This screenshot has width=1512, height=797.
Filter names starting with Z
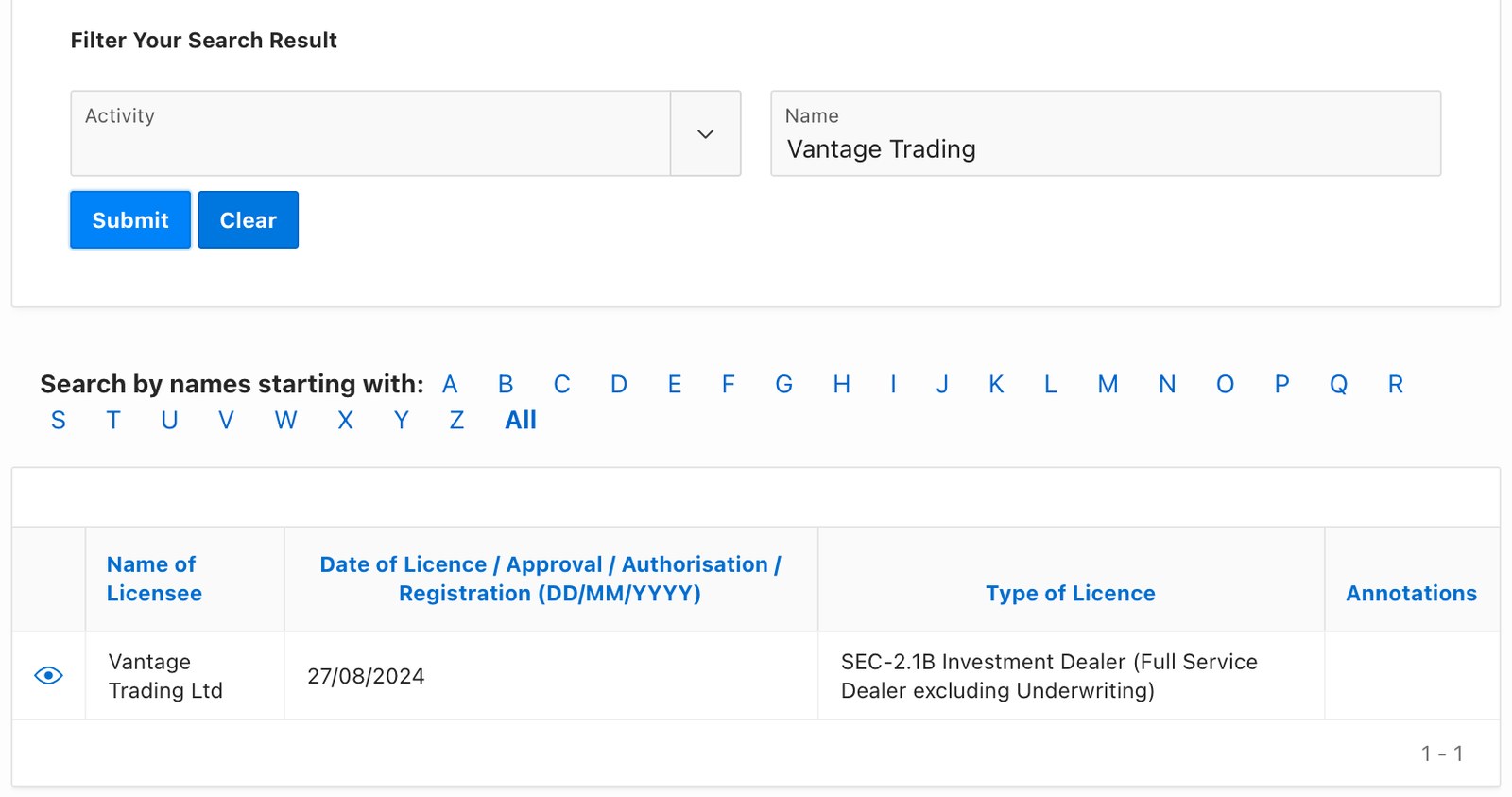point(457,420)
